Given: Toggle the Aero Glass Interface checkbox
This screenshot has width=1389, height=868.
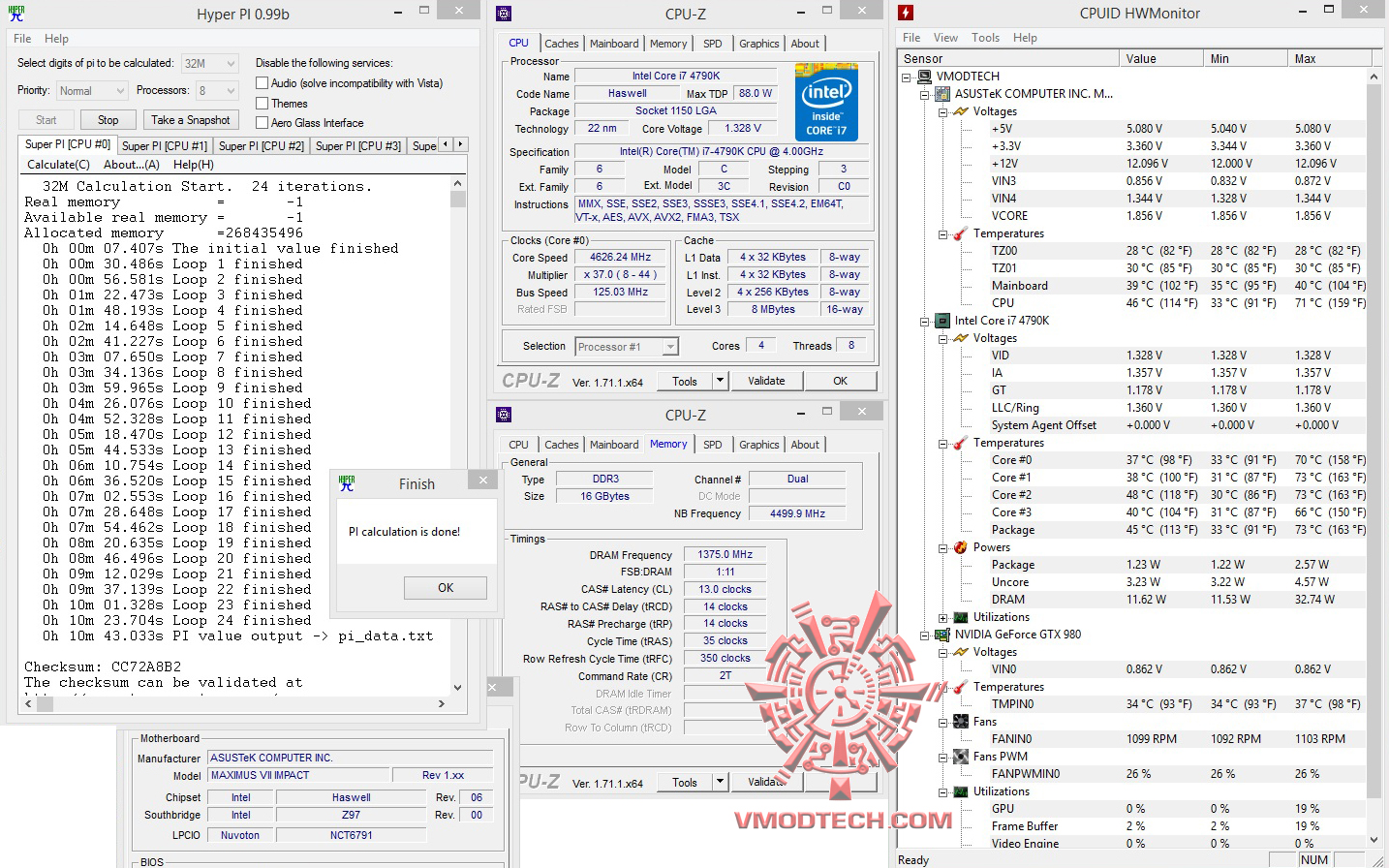Looking at the screenshot, I should pyautogui.click(x=262, y=123).
